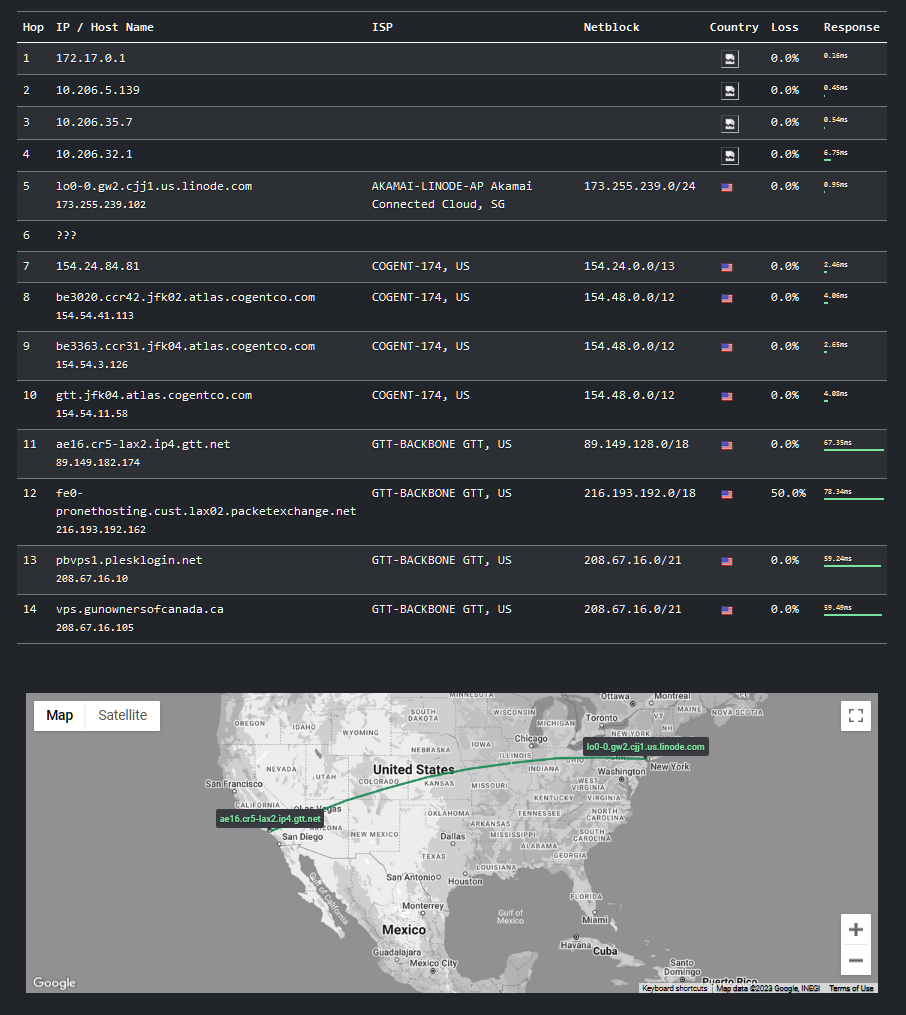Click the hop 12 response time bar
Image resolution: width=906 pixels, height=1015 pixels.
coord(853,498)
